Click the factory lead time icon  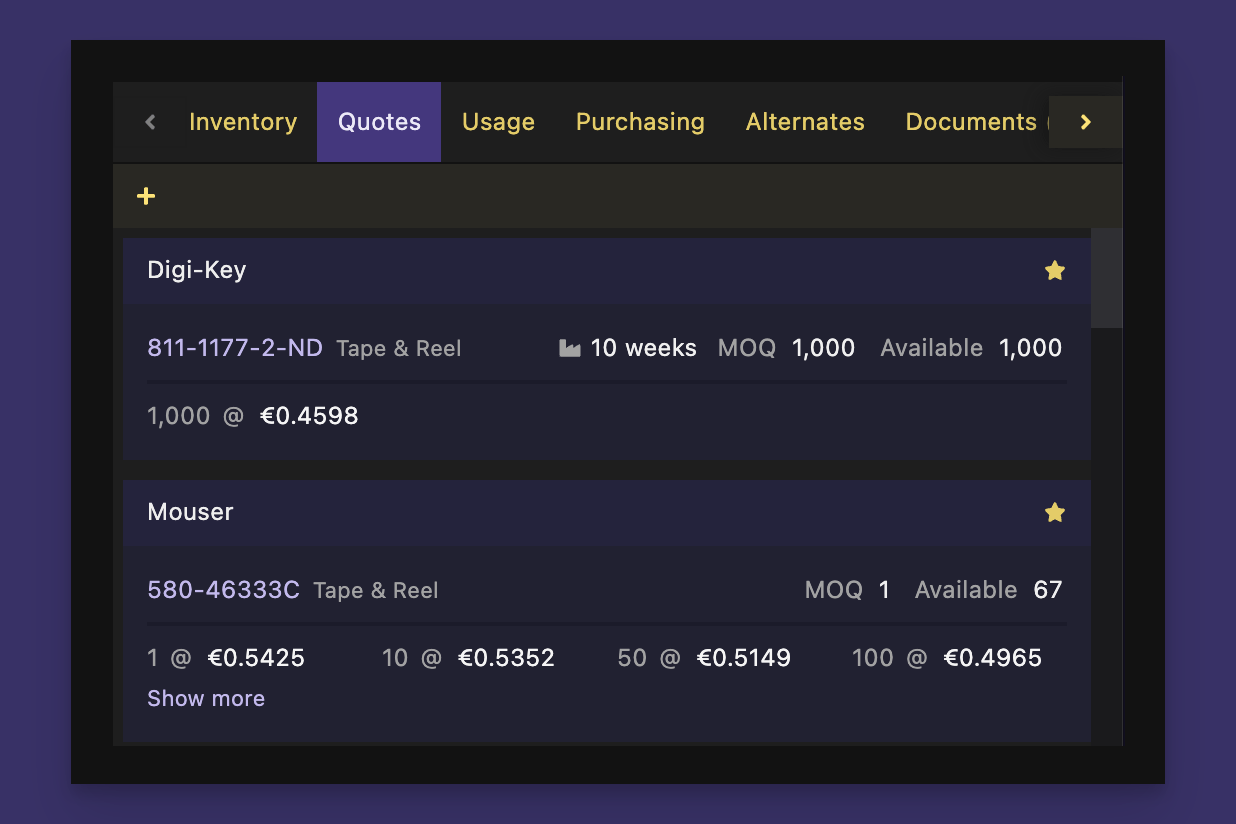pos(570,348)
